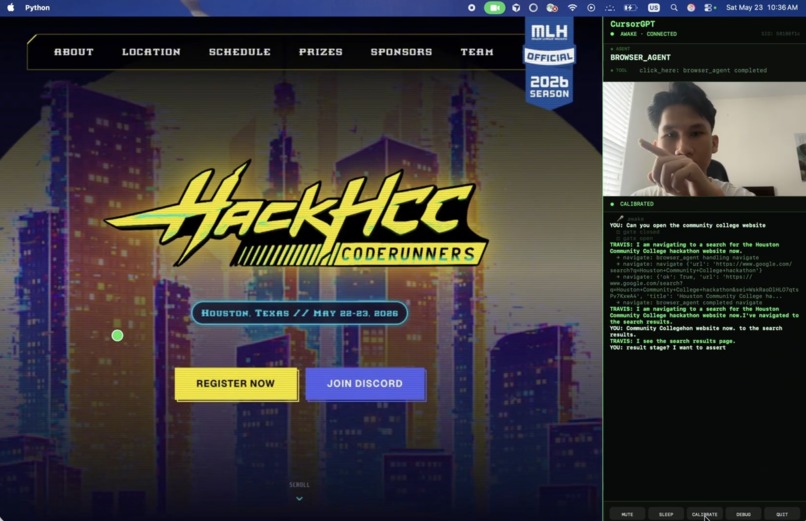Click the CursorGPT title in side panel

632,24
